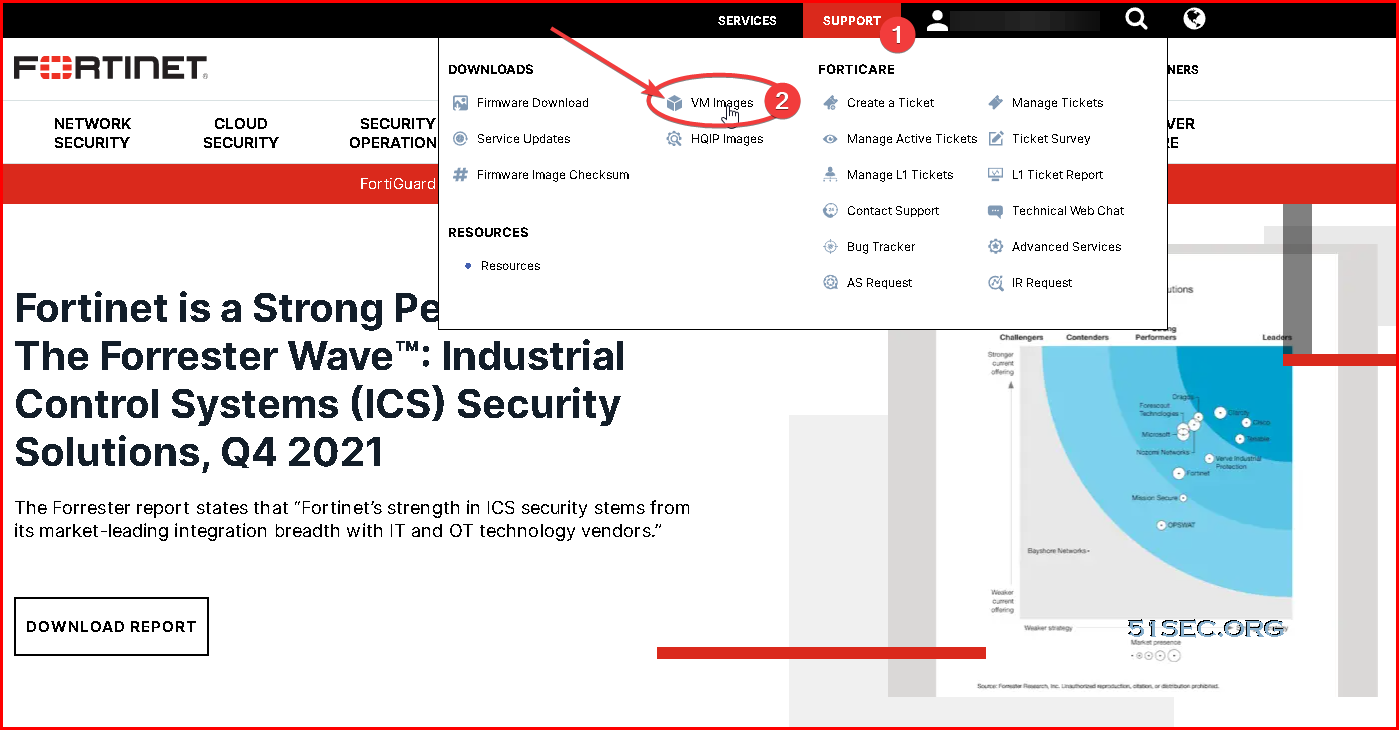The width and height of the screenshot is (1399, 730).
Task: Click the Forrester Wave headline text
Action: pos(320,380)
